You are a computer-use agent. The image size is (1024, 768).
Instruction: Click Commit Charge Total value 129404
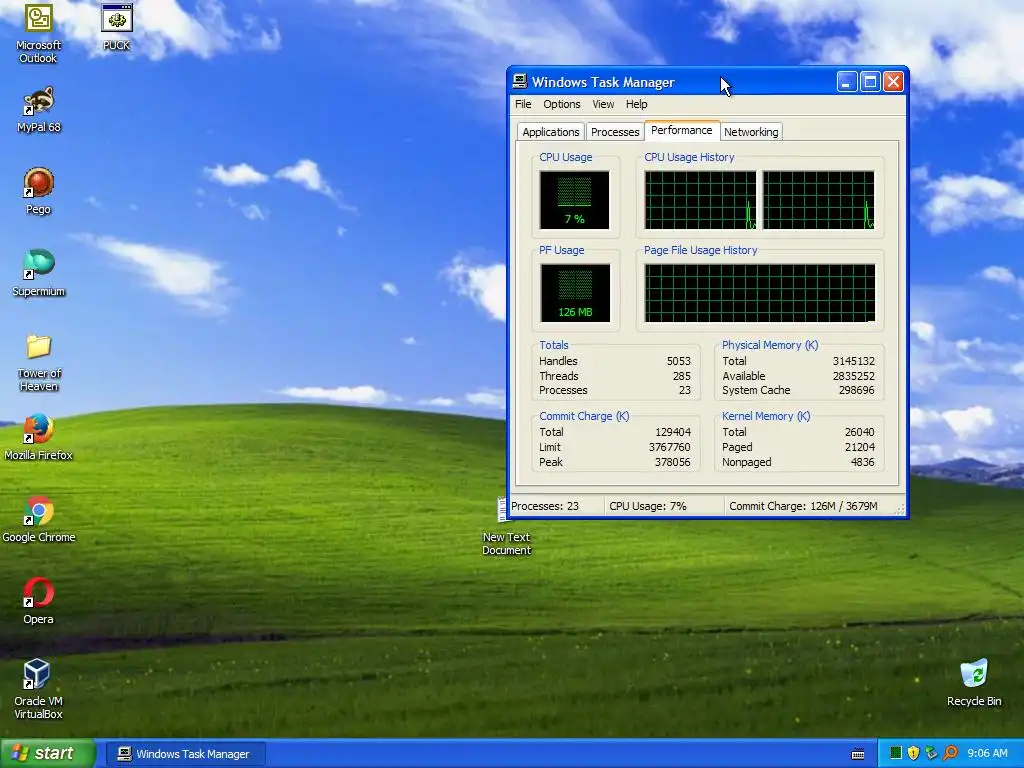673,432
